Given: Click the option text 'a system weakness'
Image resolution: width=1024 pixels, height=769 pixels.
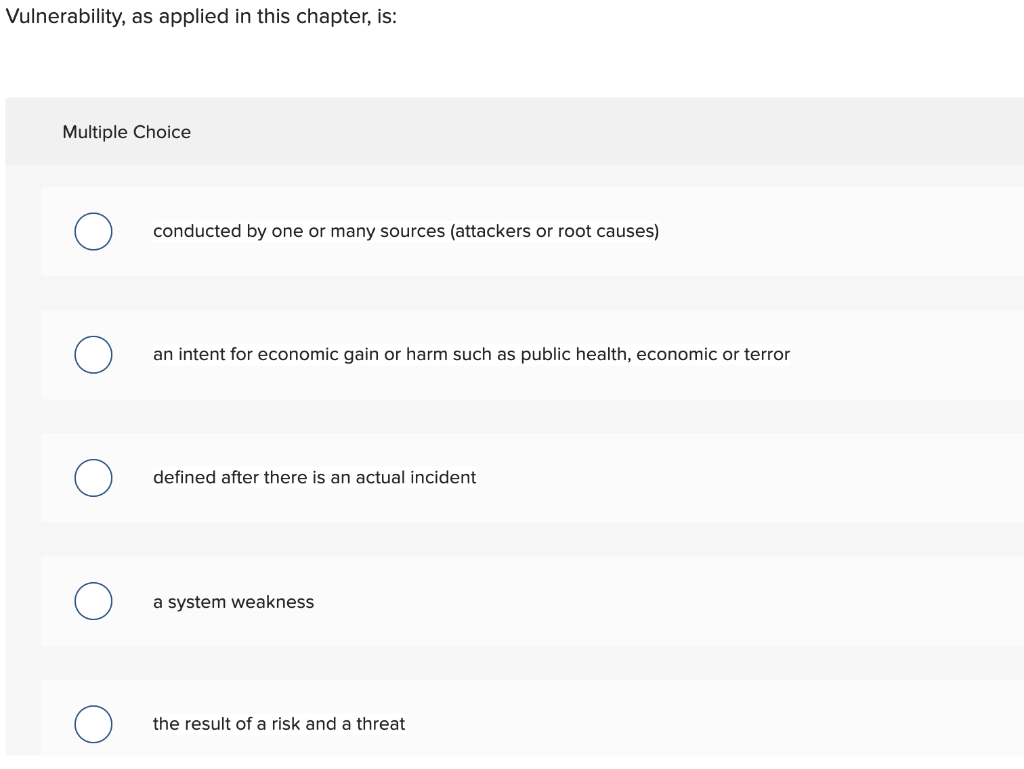Looking at the screenshot, I should tap(233, 601).
